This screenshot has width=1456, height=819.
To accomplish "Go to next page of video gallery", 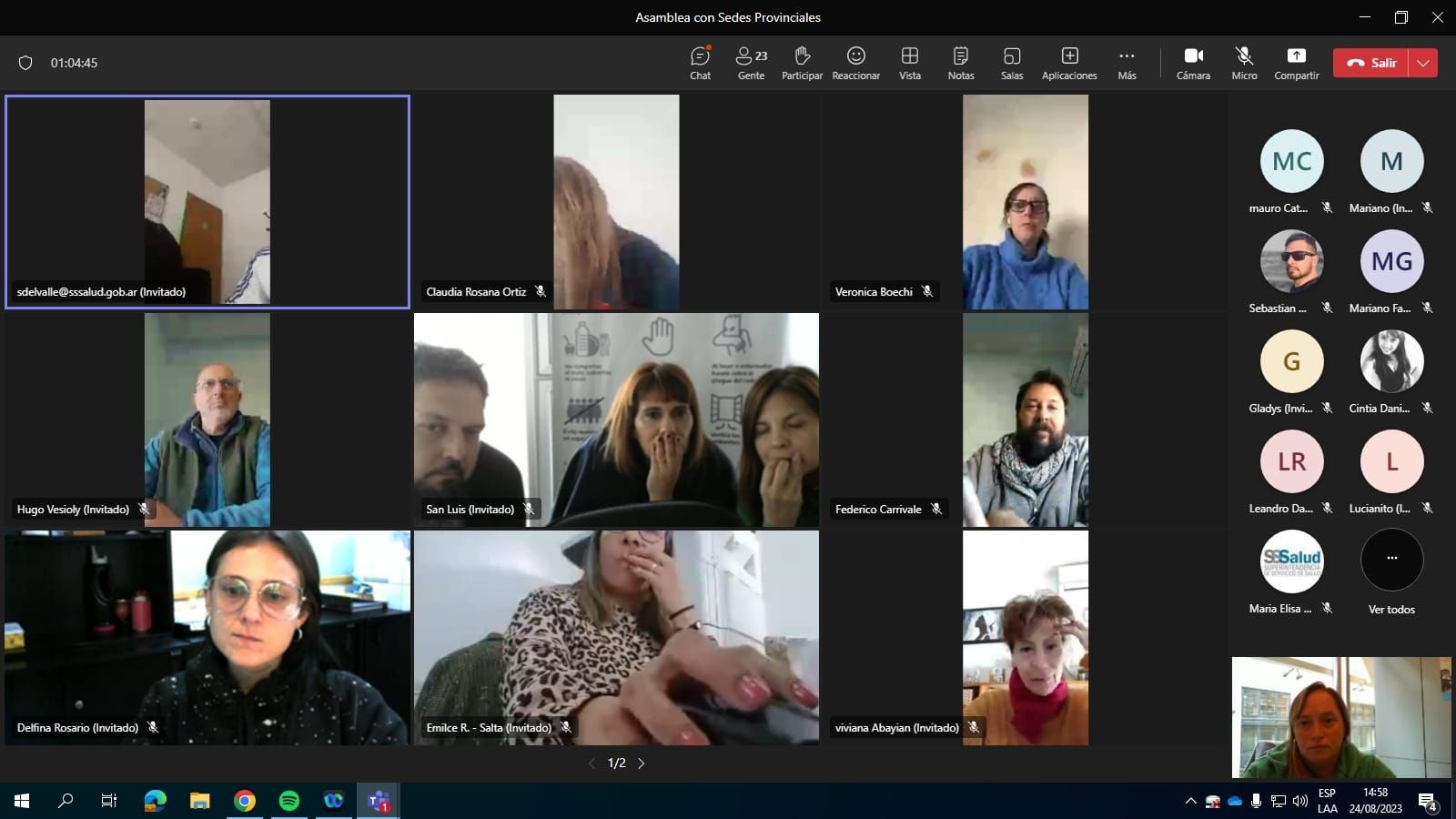I will (642, 763).
